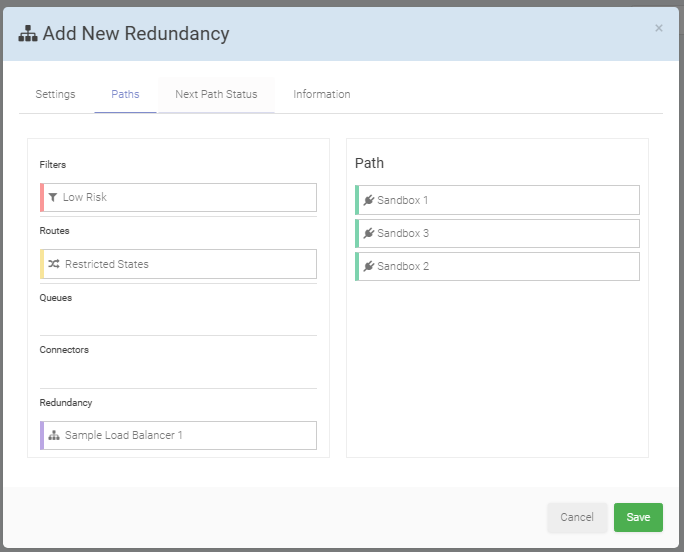The height and width of the screenshot is (552, 684).
Task: Click the sitemap icon on Sample Load Balancer 1
Action: 54,435
